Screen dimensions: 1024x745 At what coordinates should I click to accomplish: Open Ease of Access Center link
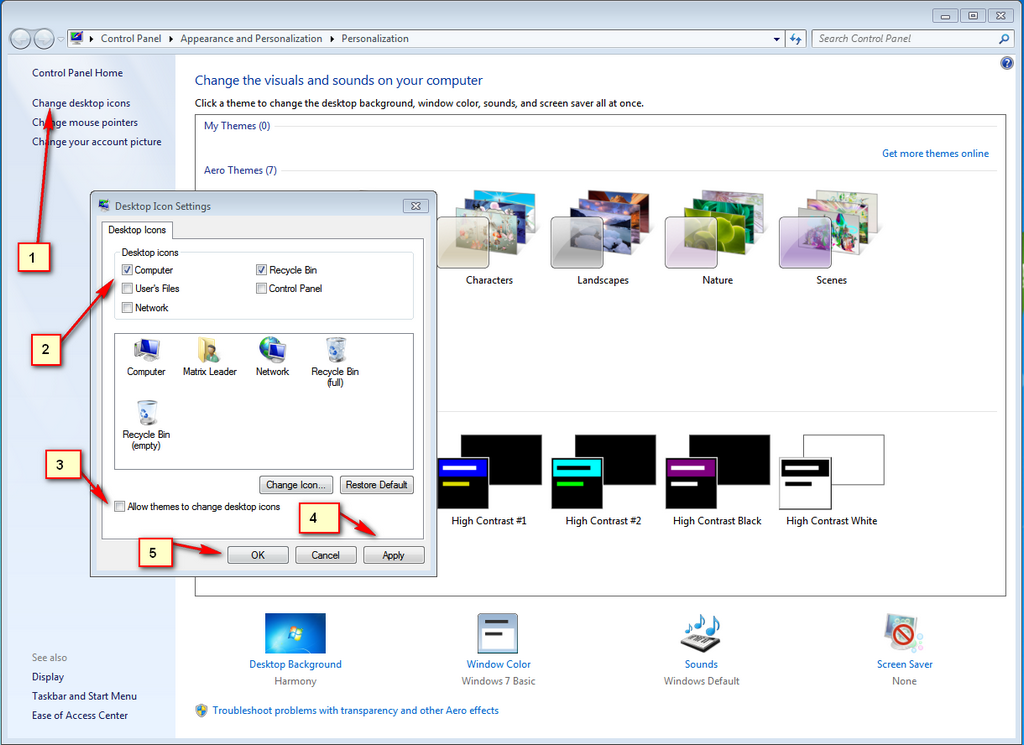point(80,716)
